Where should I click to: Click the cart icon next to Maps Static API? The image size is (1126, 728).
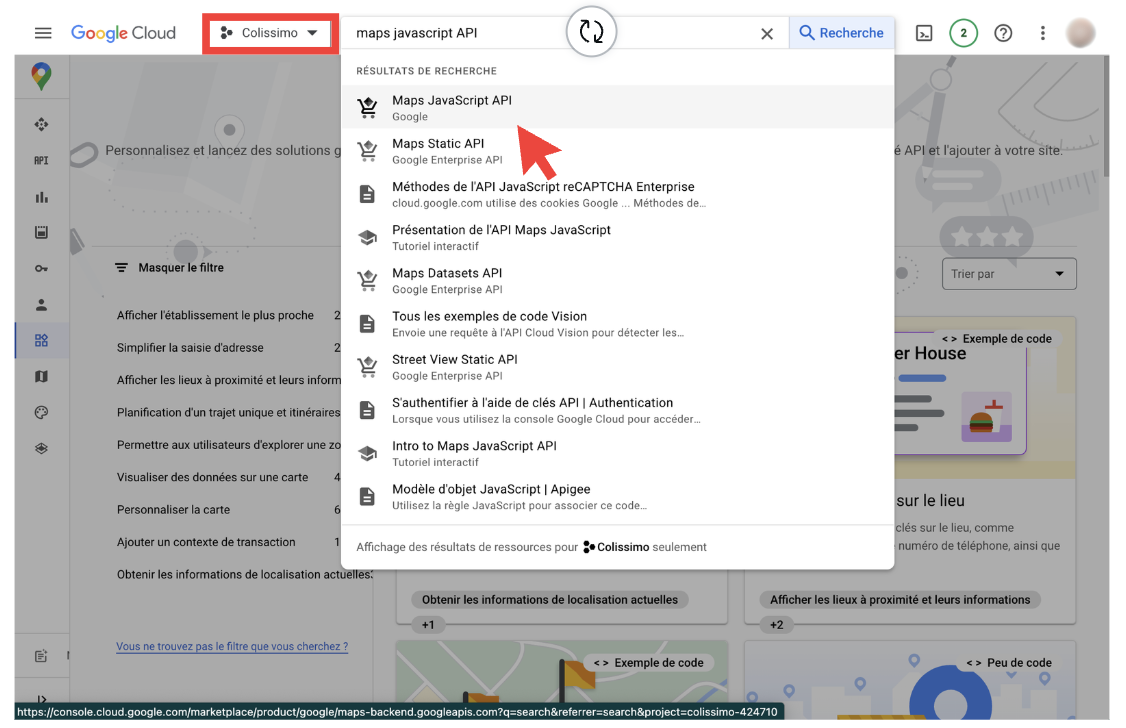[368, 151]
